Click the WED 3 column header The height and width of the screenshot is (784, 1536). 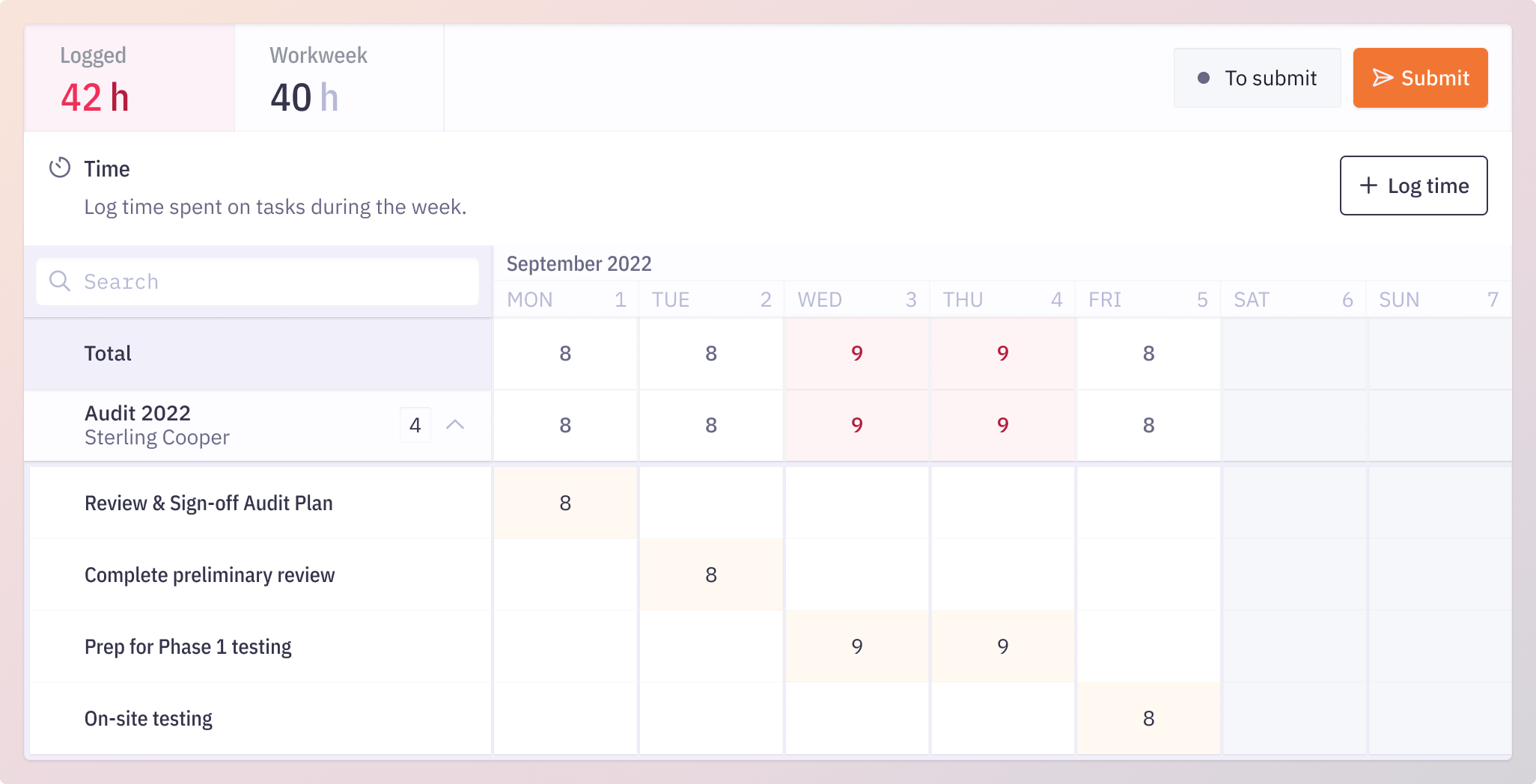[857, 299]
